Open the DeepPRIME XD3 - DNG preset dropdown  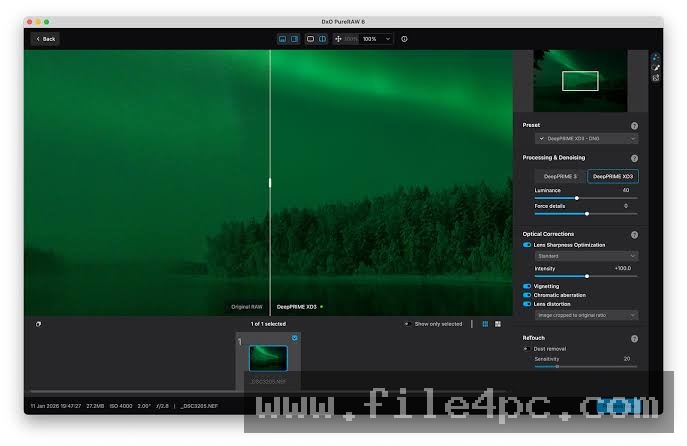pyautogui.click(x=586, y=138)
